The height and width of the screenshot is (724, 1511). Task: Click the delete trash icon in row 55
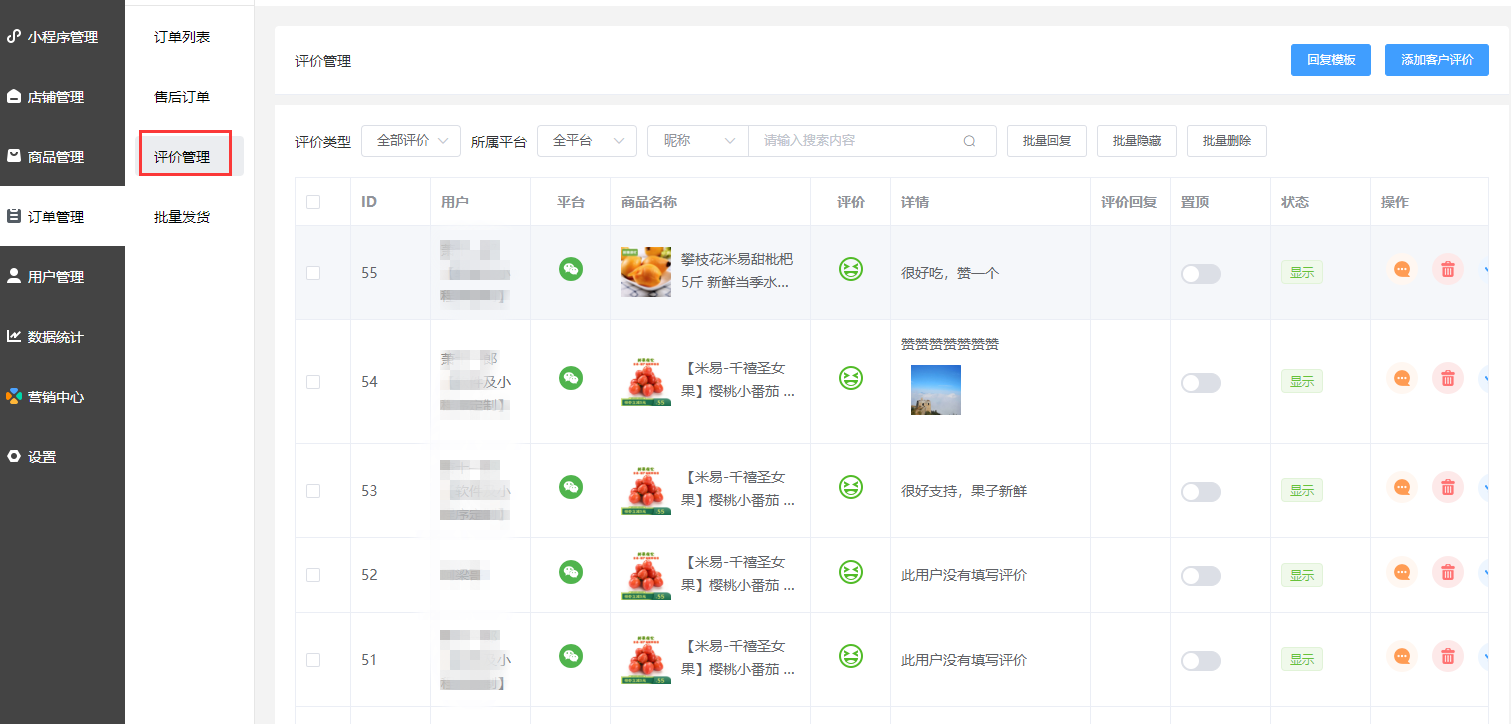[x=1447, y=270]
